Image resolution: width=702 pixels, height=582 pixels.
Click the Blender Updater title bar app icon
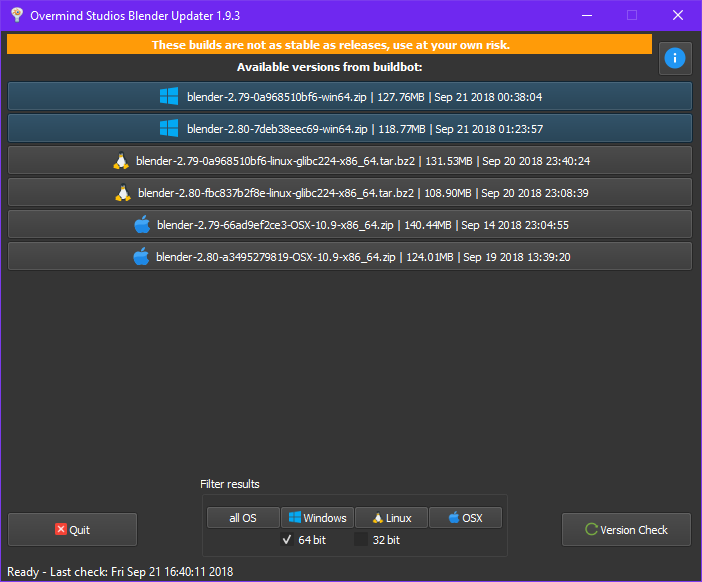pos(17,15)
